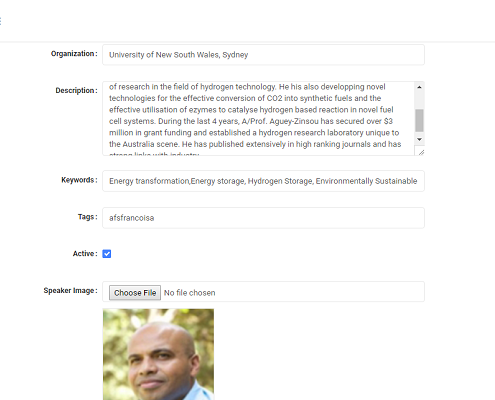
Task: Click the Choose File button
Action: coord(135,293)
